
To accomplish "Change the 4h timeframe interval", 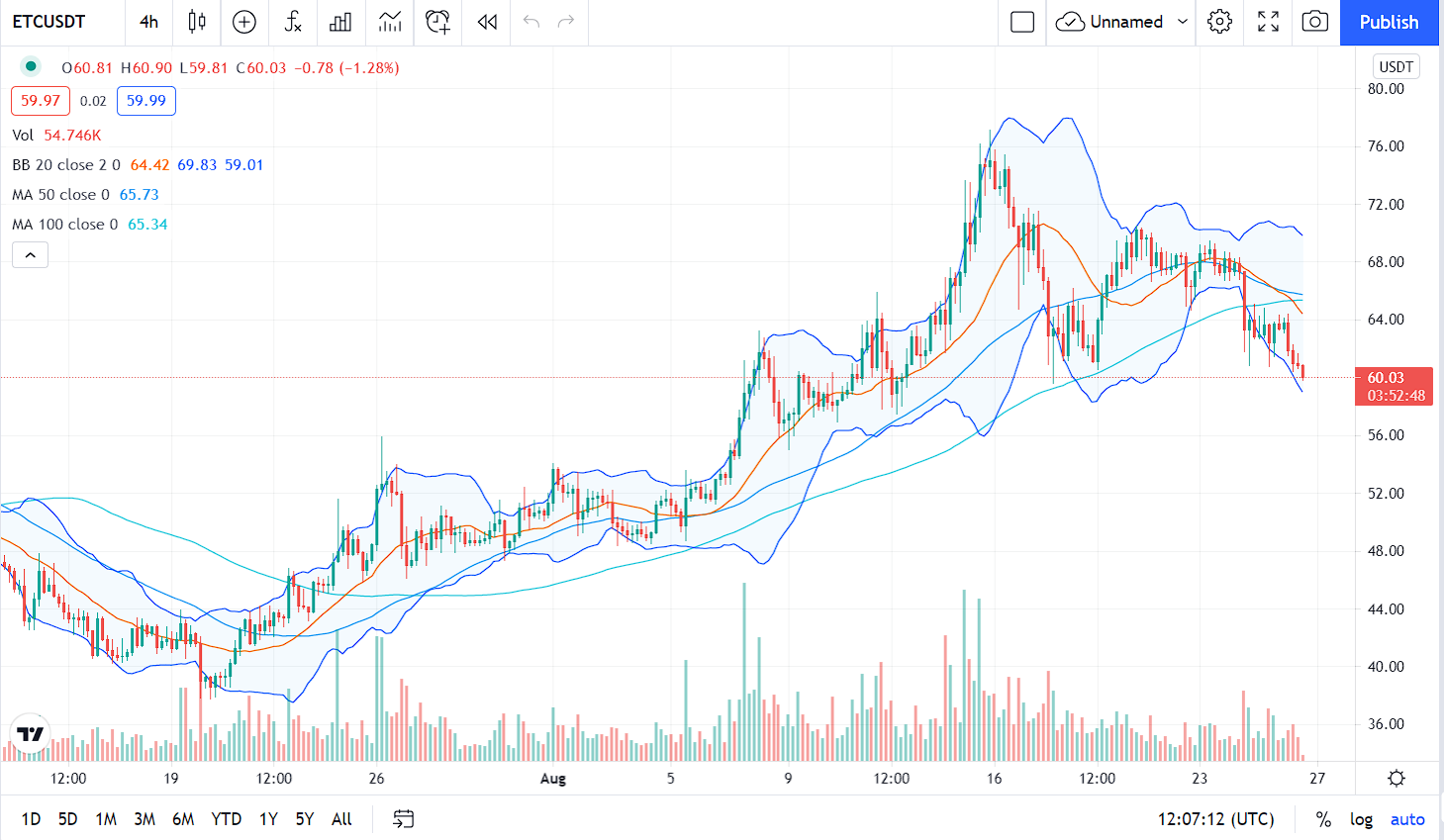I will [148, 22].
